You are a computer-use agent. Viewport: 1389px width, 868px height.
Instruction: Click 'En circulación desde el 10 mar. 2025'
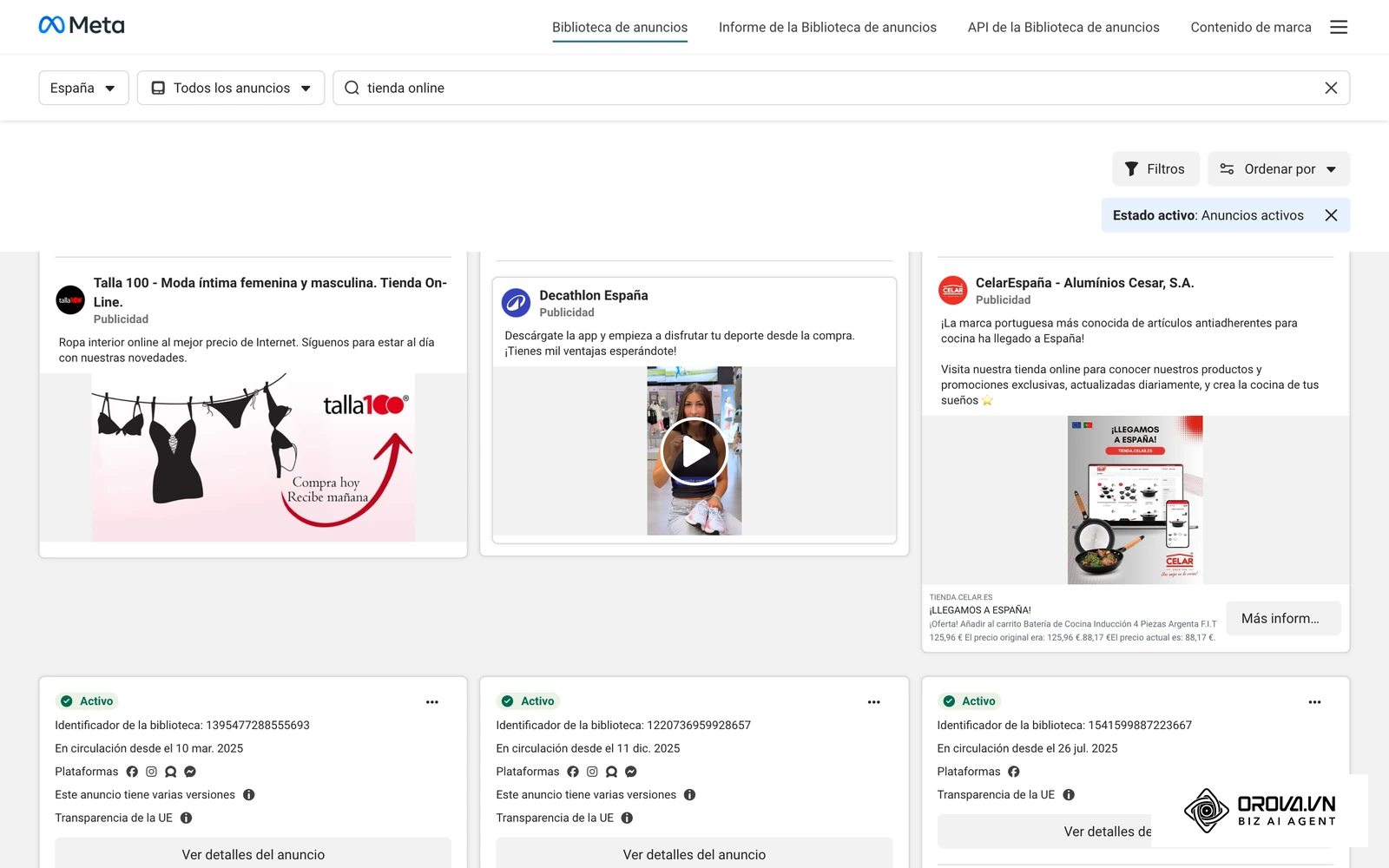[149, 748]
